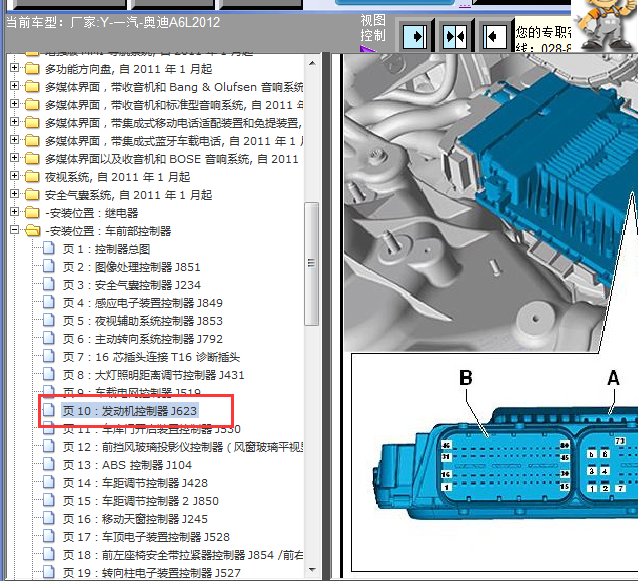Open 页 10: 发动机控制器 J623
The height and width of the screenshot is (581, 638).
coord(130,411)
